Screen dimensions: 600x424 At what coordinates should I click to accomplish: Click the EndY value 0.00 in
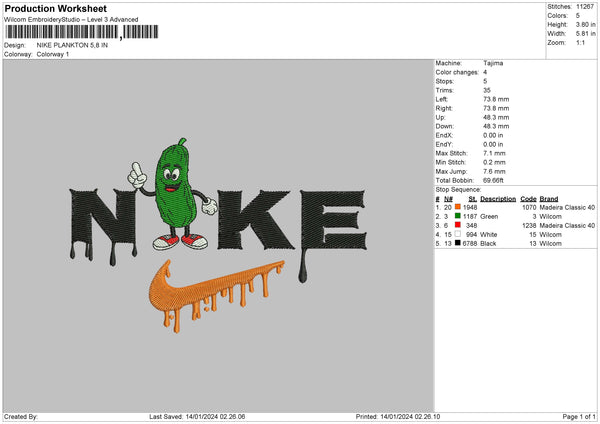[493, 144]
